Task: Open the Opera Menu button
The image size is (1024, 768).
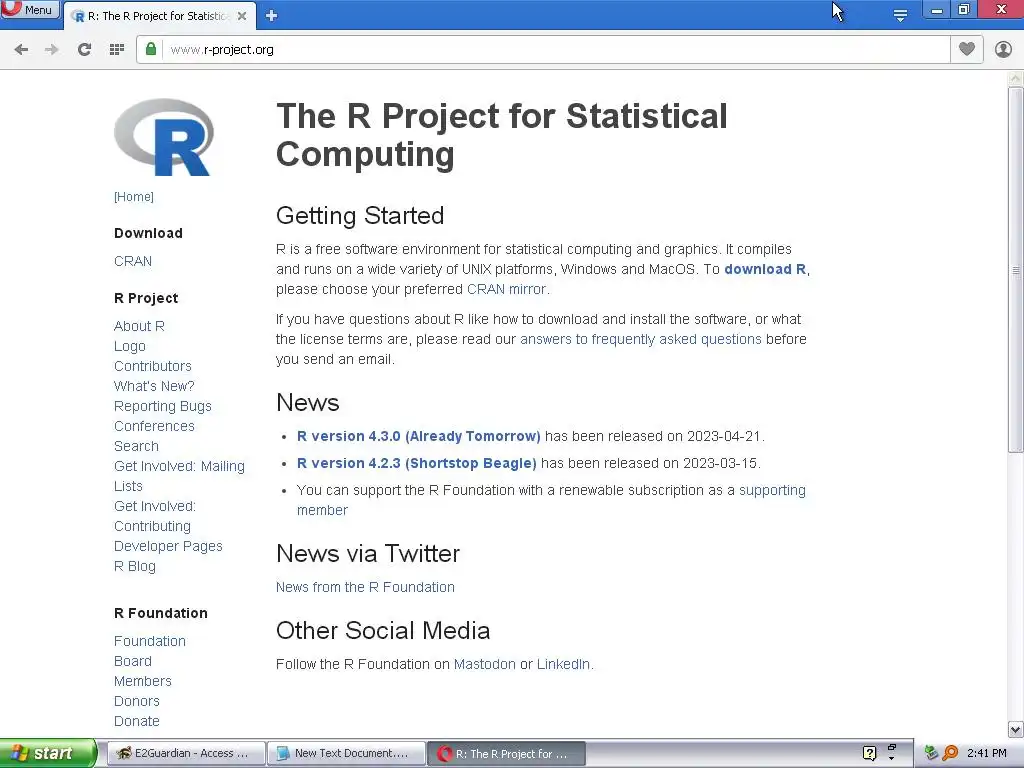Action: [x=29, y=10]
